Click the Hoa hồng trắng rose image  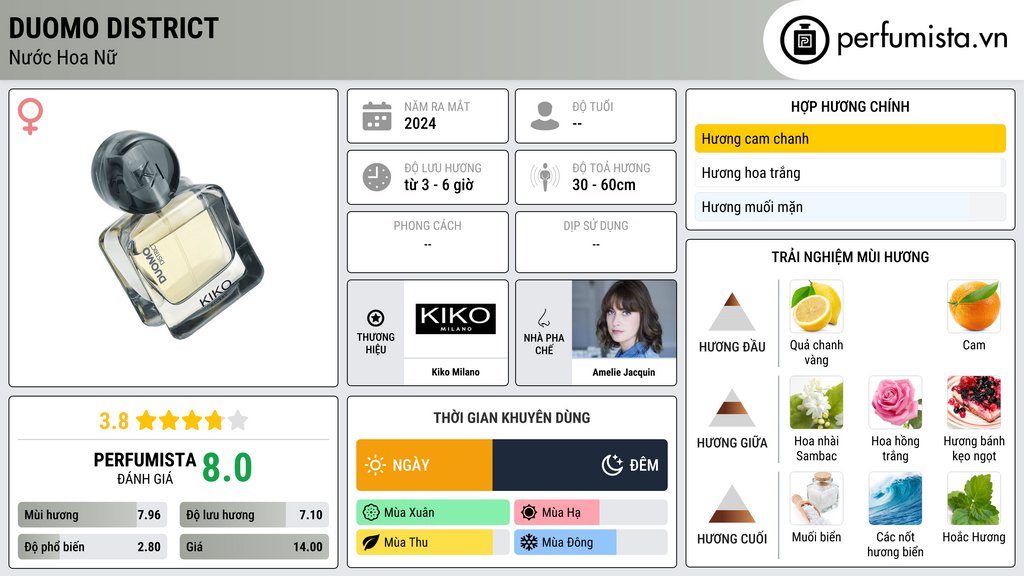(895, 403)
